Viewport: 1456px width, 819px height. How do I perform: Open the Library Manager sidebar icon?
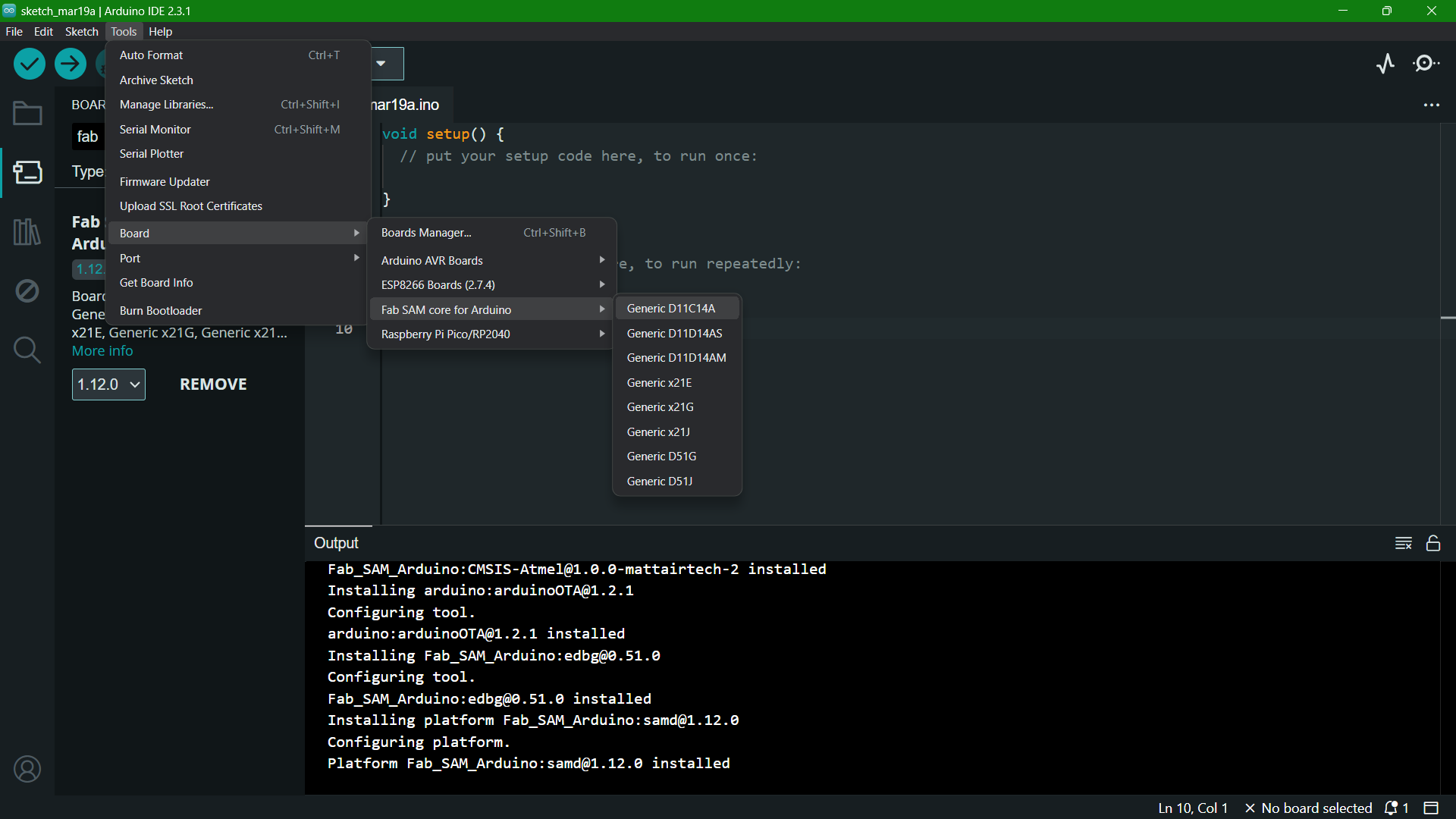click(x=27, y=231)
